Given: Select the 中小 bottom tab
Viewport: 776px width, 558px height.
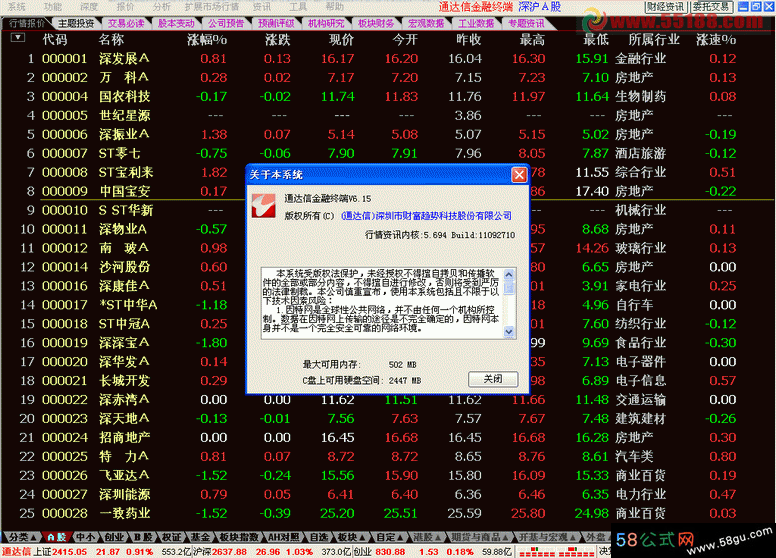Looking at the screenshot, I should pos(86,537).
